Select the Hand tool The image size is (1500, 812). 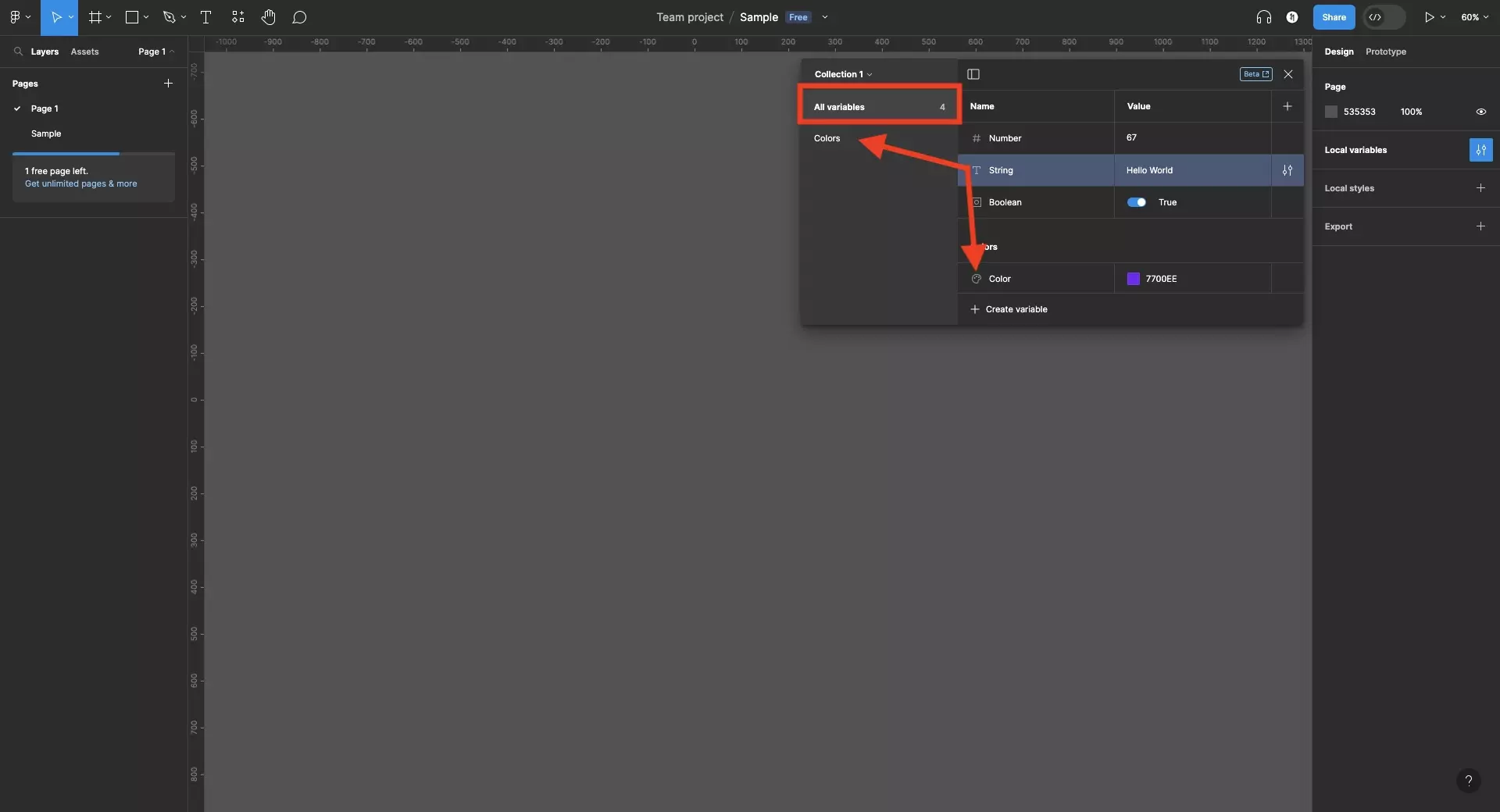tap(268, 17)
